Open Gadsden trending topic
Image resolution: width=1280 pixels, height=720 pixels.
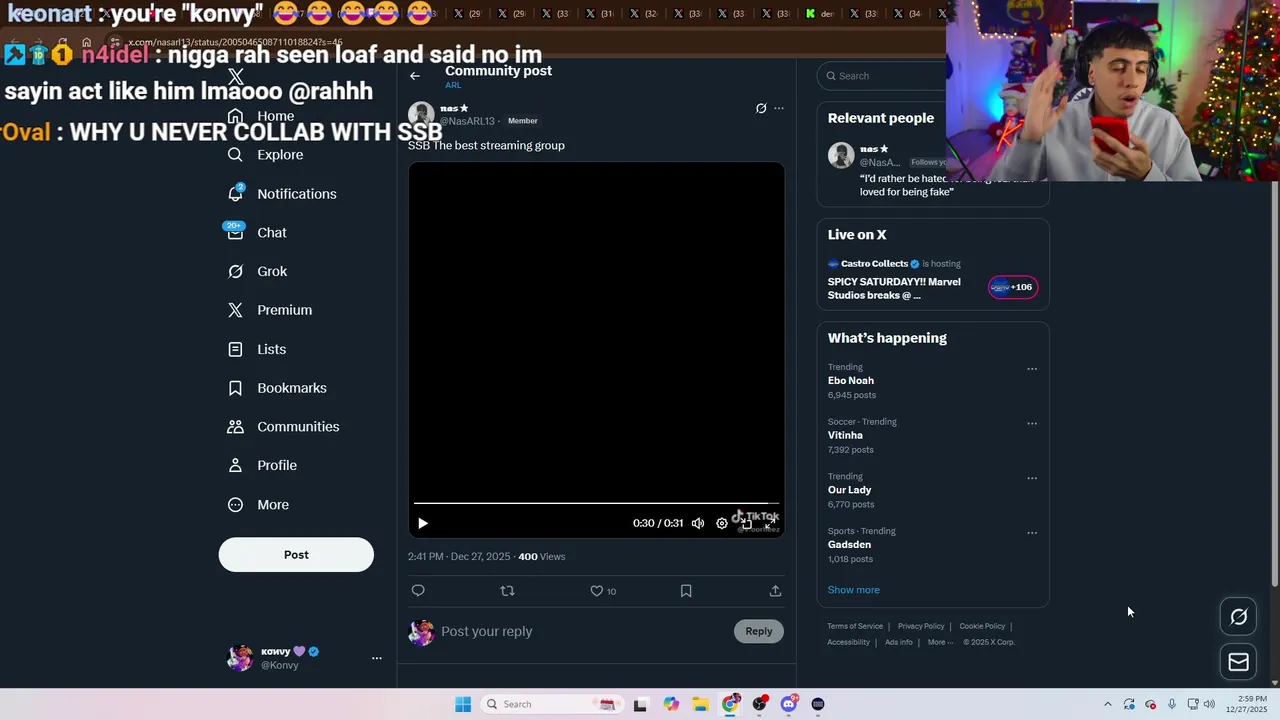point(849,545)
